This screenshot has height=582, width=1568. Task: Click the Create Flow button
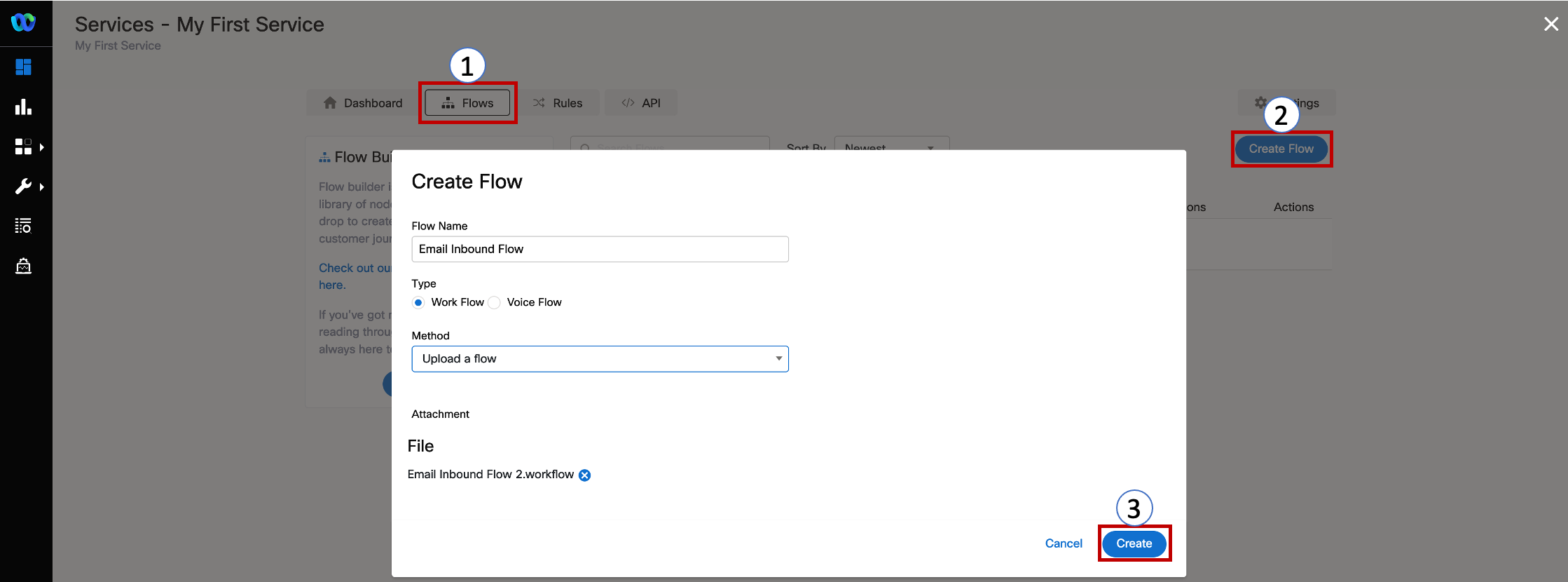1281,149
